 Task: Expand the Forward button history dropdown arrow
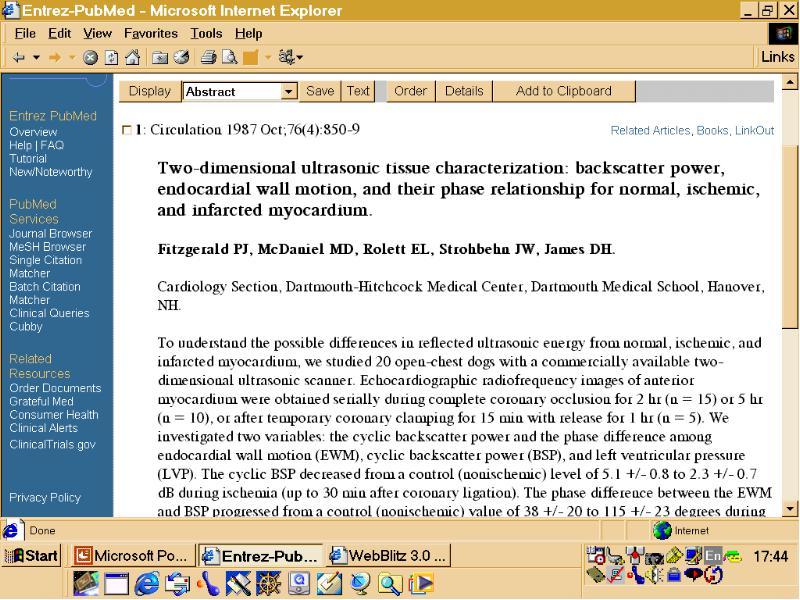tap(72, 57)
